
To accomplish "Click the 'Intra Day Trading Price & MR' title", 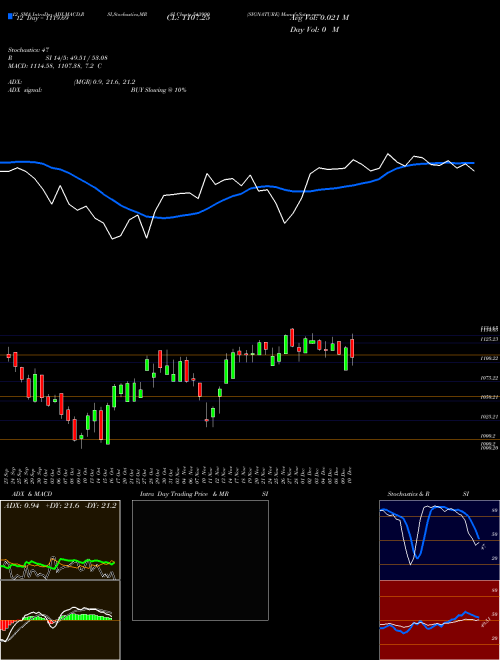I will tap(185, 494).
